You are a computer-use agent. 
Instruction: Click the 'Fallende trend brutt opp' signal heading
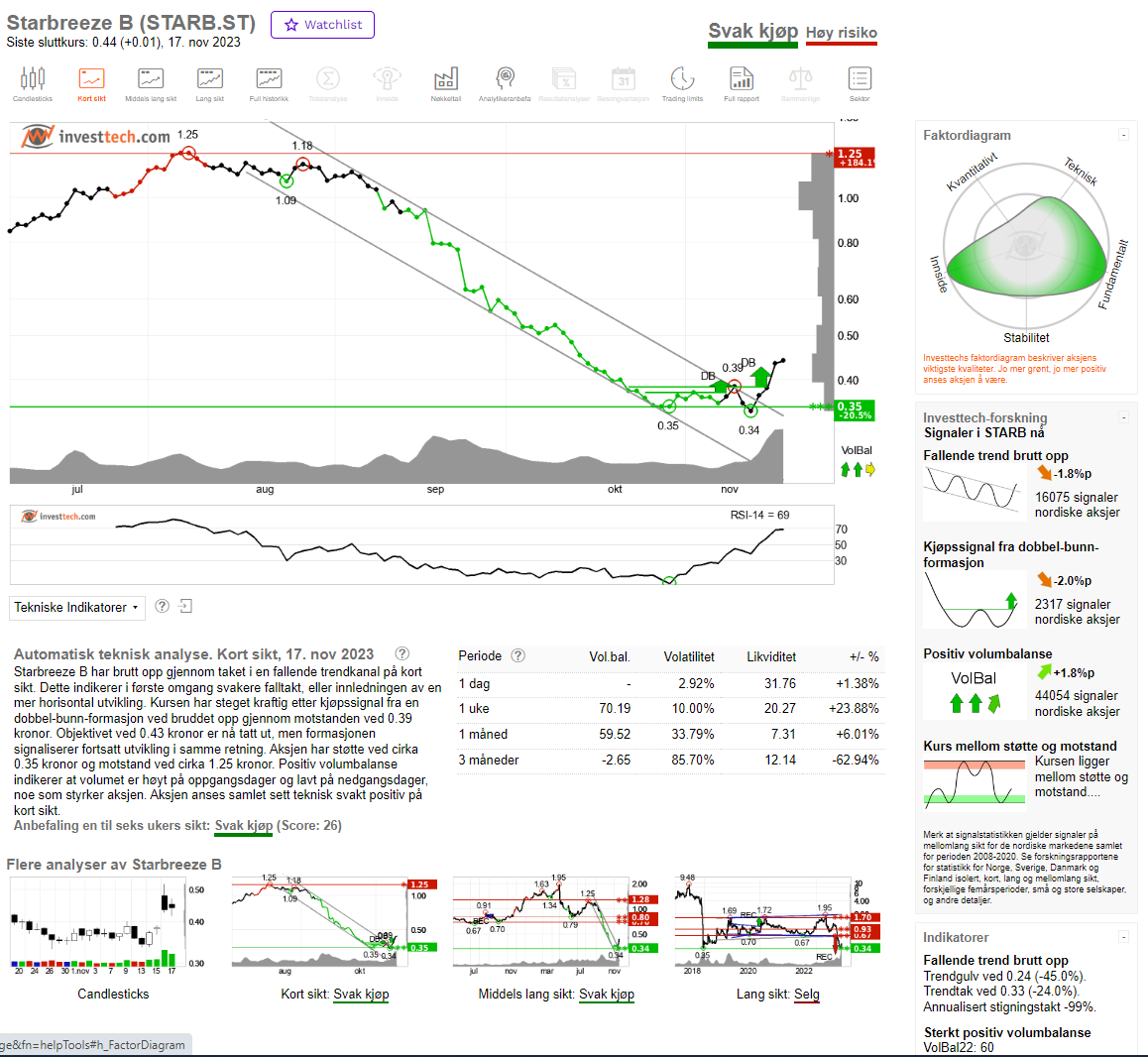coord(995,455)
